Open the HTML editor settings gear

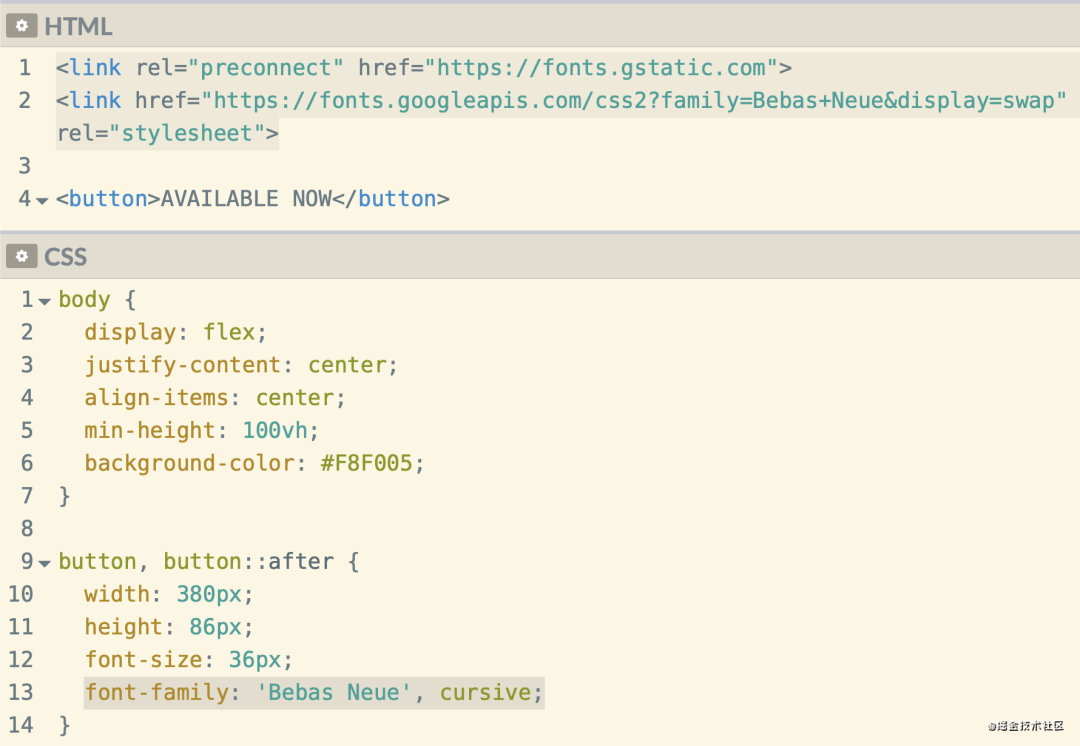[x=21, y=26]
